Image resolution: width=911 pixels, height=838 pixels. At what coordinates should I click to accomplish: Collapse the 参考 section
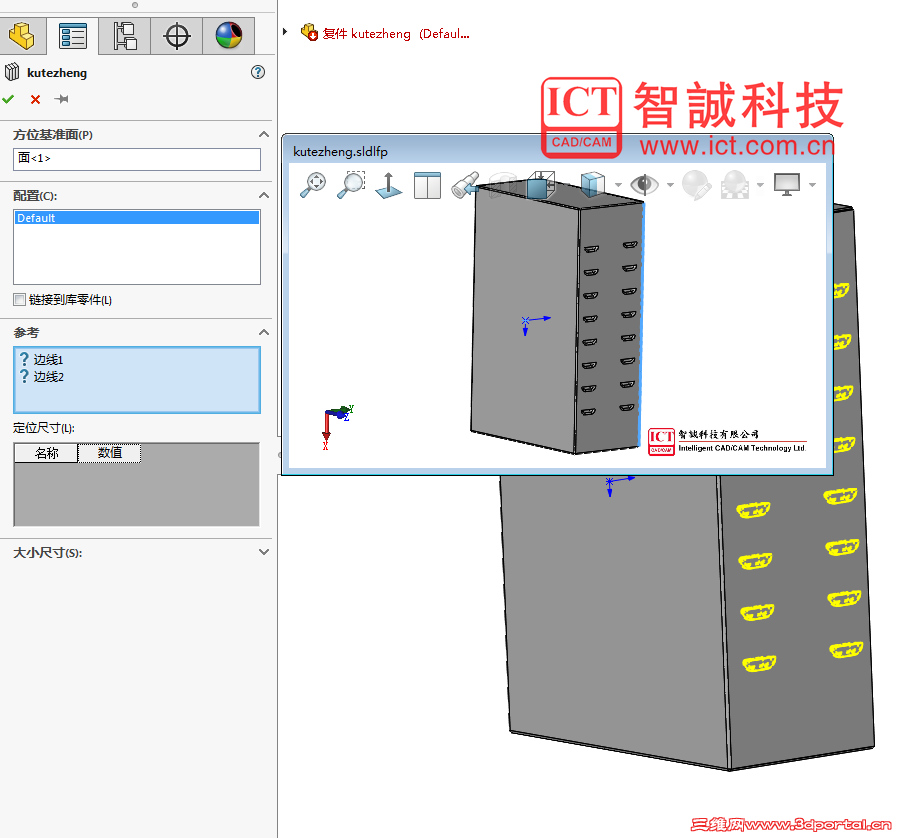pos(264,332)
